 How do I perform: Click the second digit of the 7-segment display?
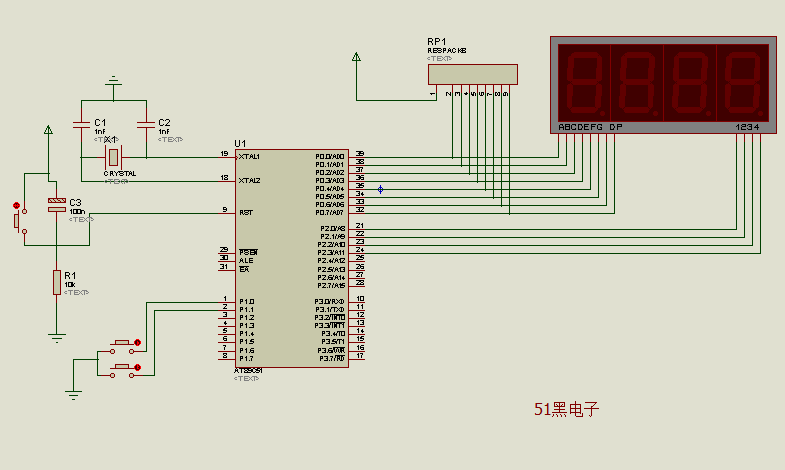(x=637, y=83)
